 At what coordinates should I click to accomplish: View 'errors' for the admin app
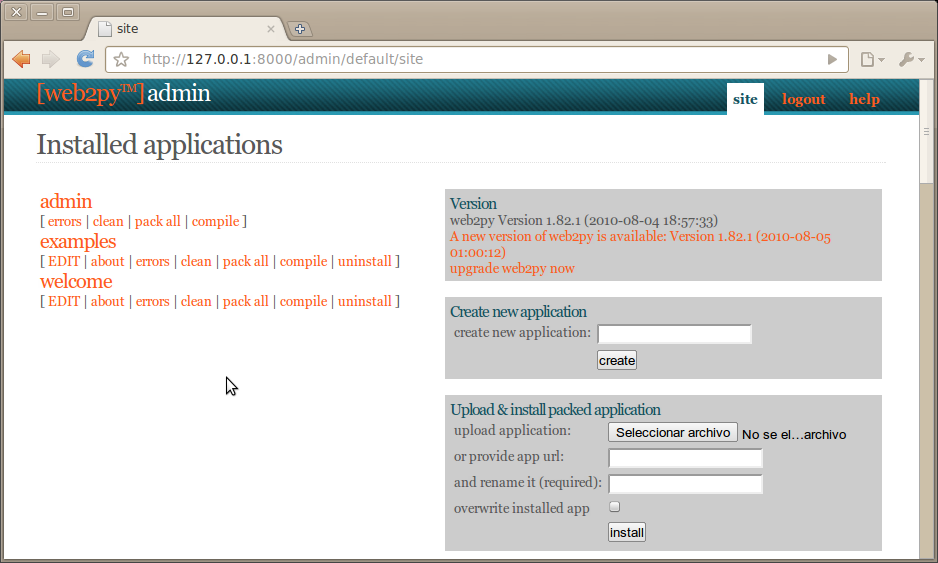click(65, 221)
